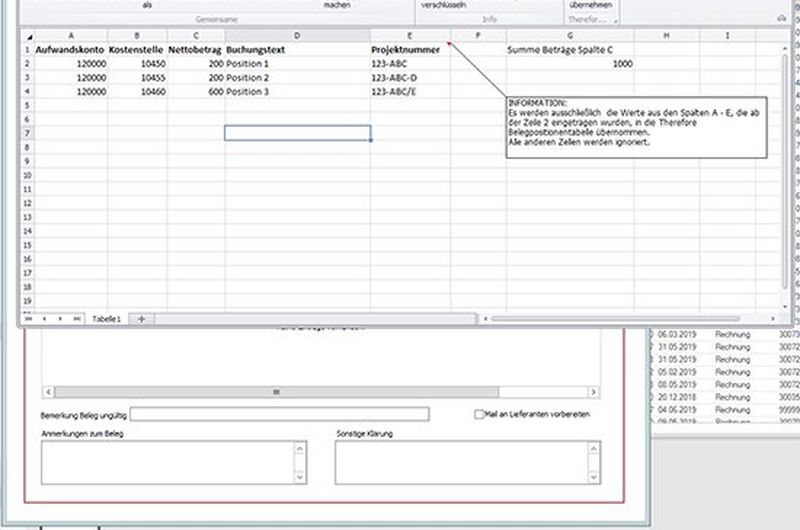Select project number cell 123-ABC/E
Image resolution: width=800 pixels, height=530 pixels.
coord(410,92)
